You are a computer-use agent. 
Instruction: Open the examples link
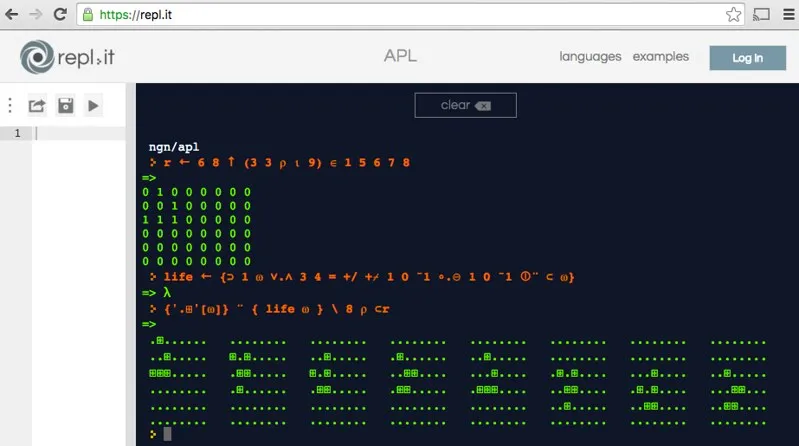[660, 57]
